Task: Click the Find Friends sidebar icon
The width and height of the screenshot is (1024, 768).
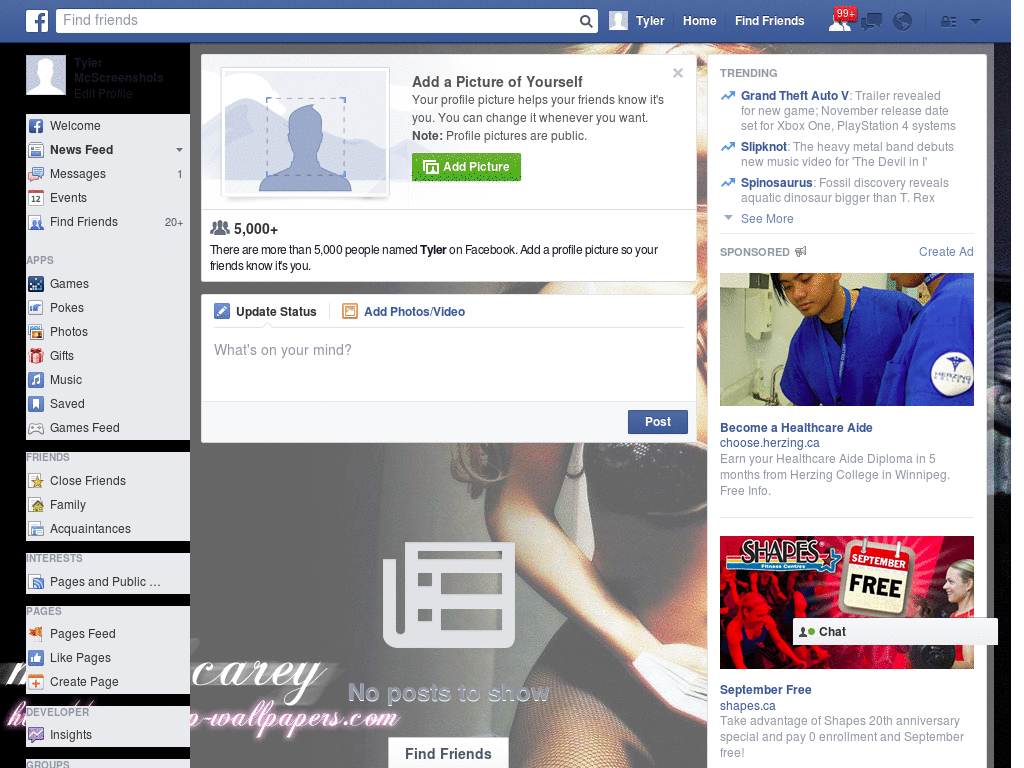Action: [36, 222]
